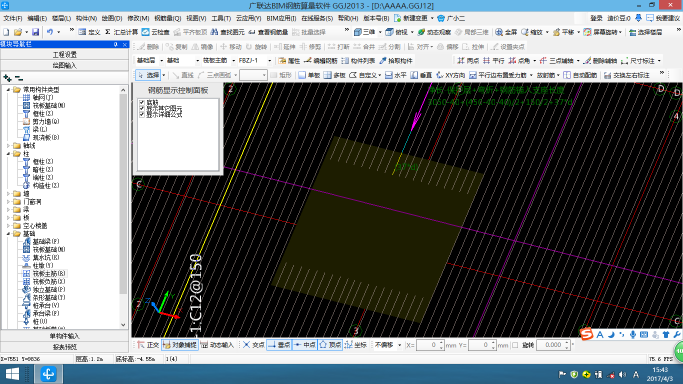
Task: Click the save disk icon
Action: (36, 32)
